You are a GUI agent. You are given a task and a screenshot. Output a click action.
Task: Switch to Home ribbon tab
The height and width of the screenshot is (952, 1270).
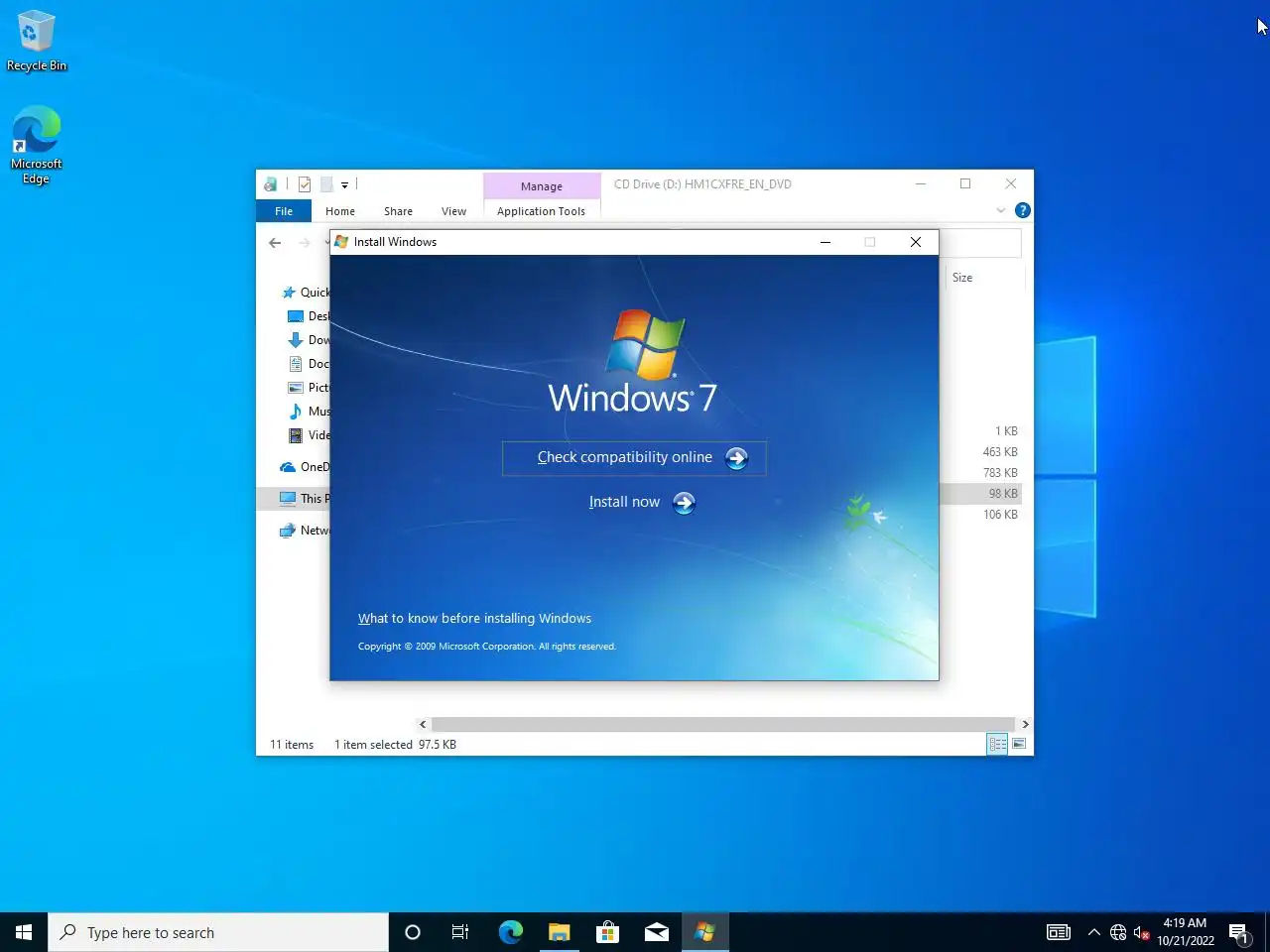point(340,211)
